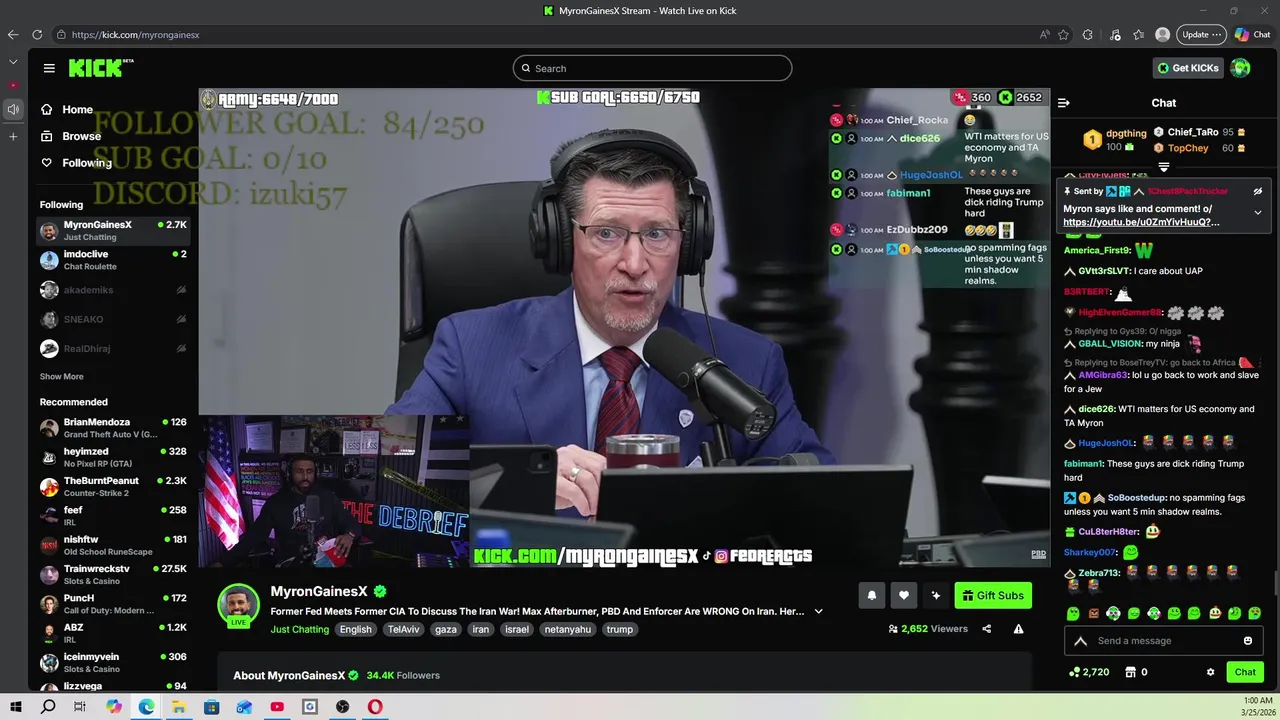Image resolution: width=1280 pixels, height=720 pixels.
Task: Click the system clock in taskbar
Action: click(x=1258, y=706)
